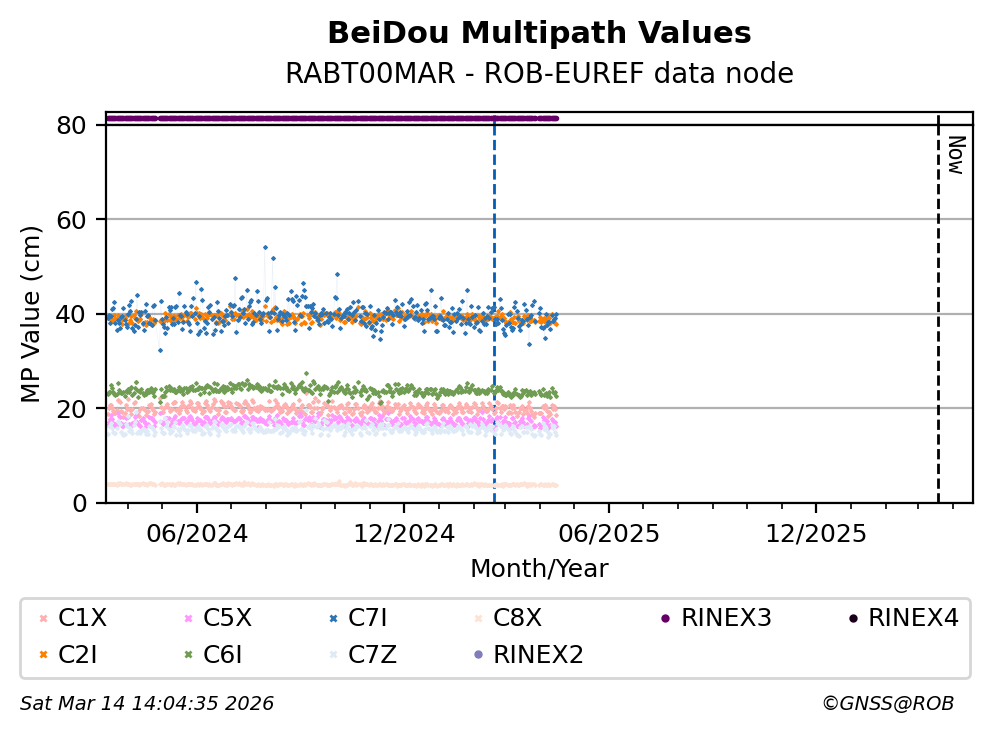The image size is (993, 734).
Task: Select the 06/2024 x-axis tick label
Action: pyautogui.click(x=197, y=532)
